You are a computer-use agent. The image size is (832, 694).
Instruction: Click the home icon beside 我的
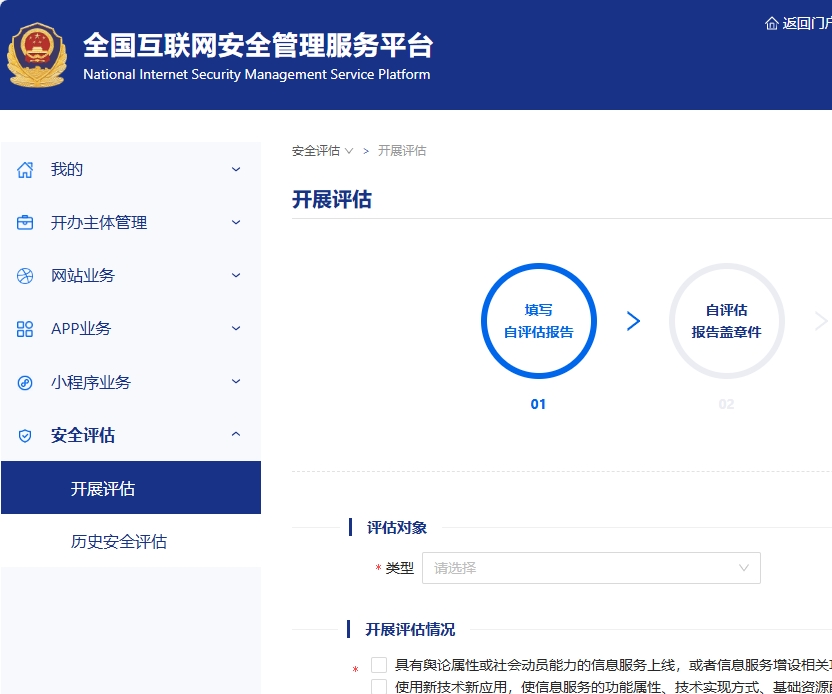26,170
